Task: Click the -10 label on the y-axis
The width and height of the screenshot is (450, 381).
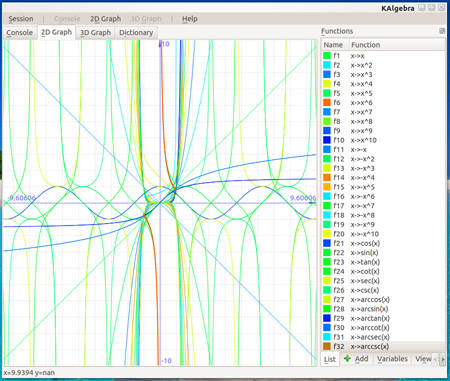Action: pos(166,361)
